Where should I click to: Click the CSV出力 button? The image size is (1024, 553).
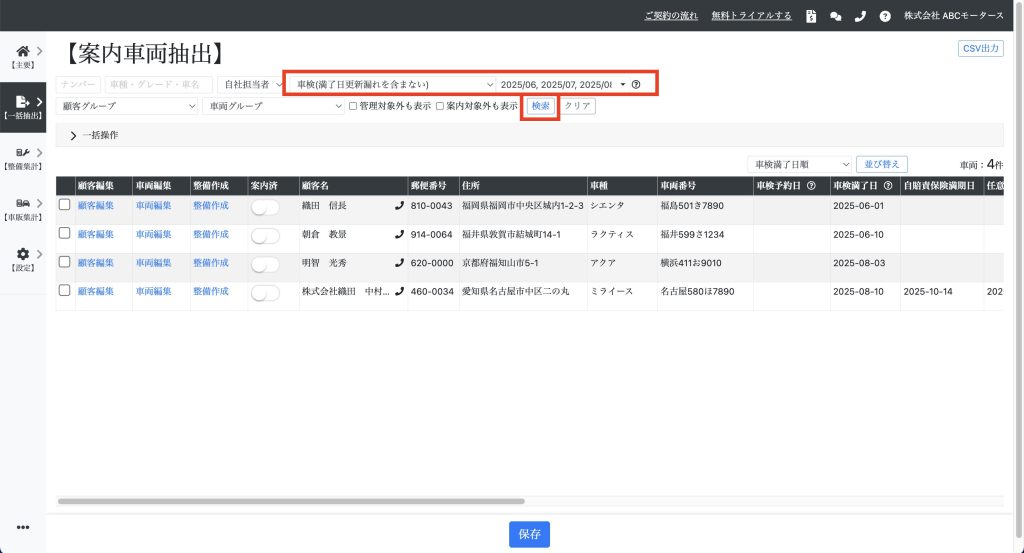click(980, 48)
